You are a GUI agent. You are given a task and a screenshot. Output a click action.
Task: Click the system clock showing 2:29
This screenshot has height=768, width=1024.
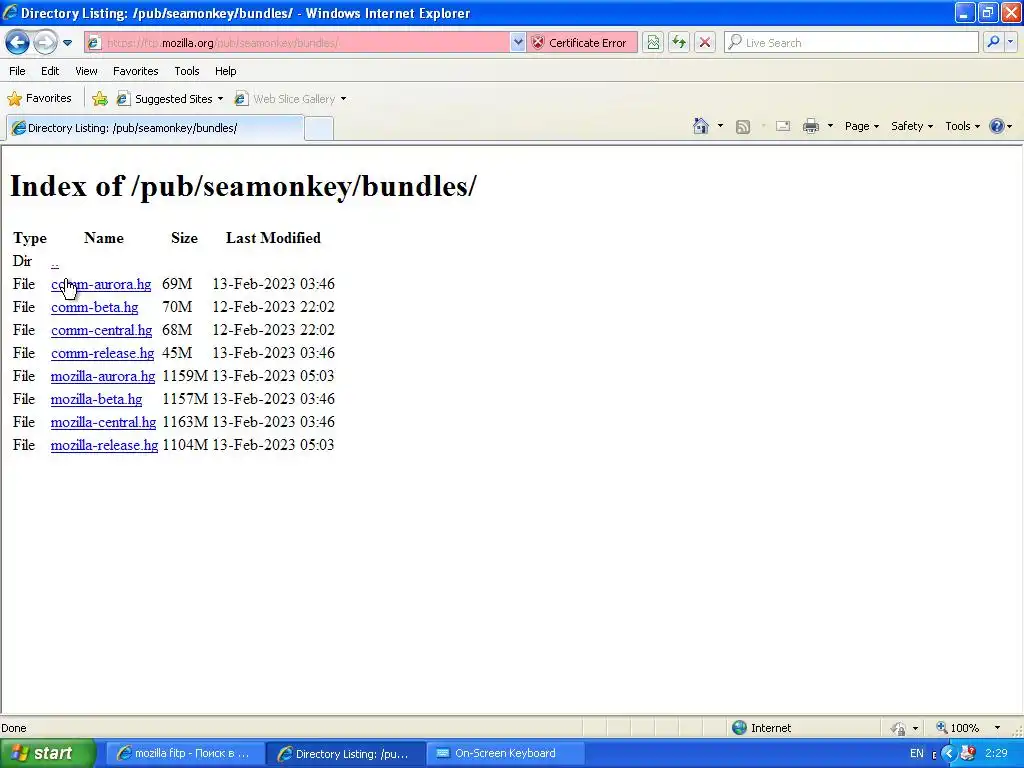tap(996, 753)
